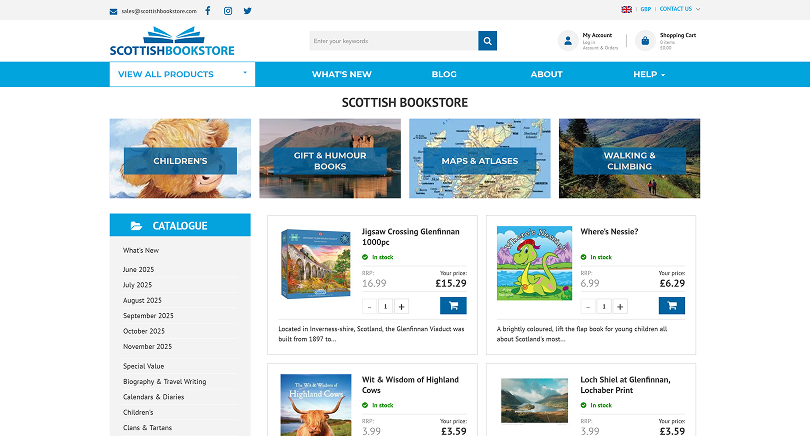This screenshot has width=810, height=436.
Task: Click the magnifier search button
Action: [x=487, y=41]
